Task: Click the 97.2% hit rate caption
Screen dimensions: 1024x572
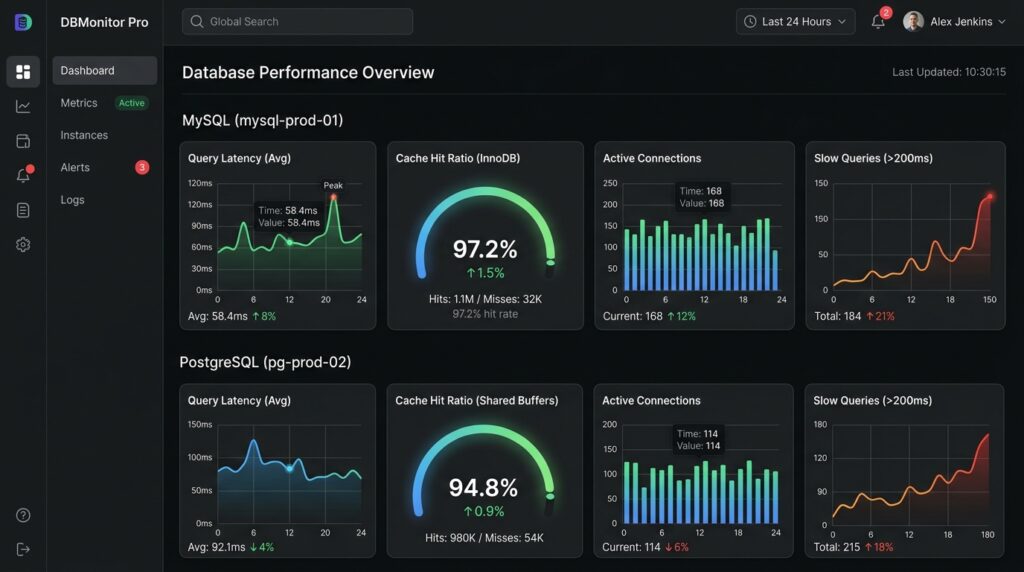Action: pos(485,314)
